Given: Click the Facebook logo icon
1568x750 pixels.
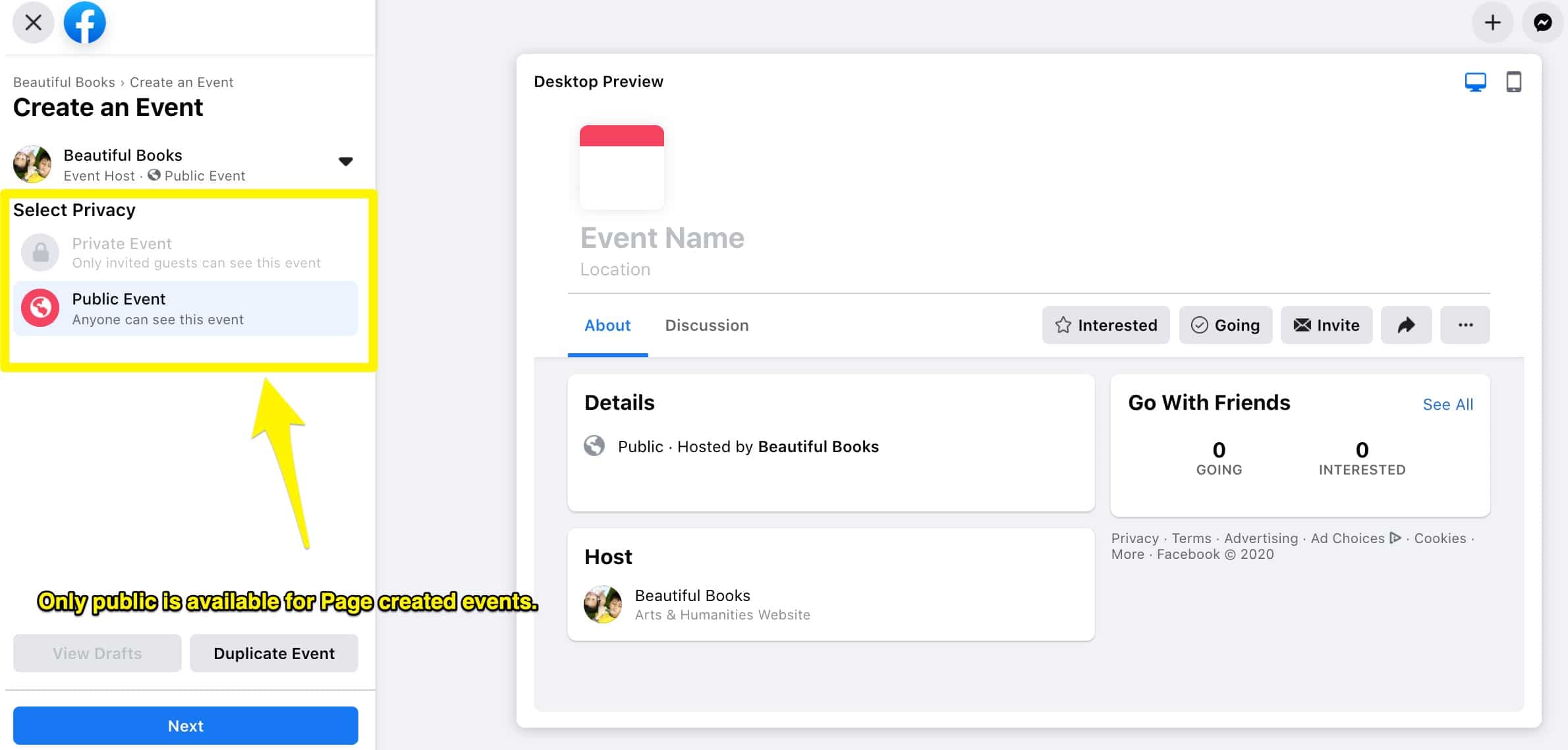Looking at the screenshot, I should click(x=84, y=23).
